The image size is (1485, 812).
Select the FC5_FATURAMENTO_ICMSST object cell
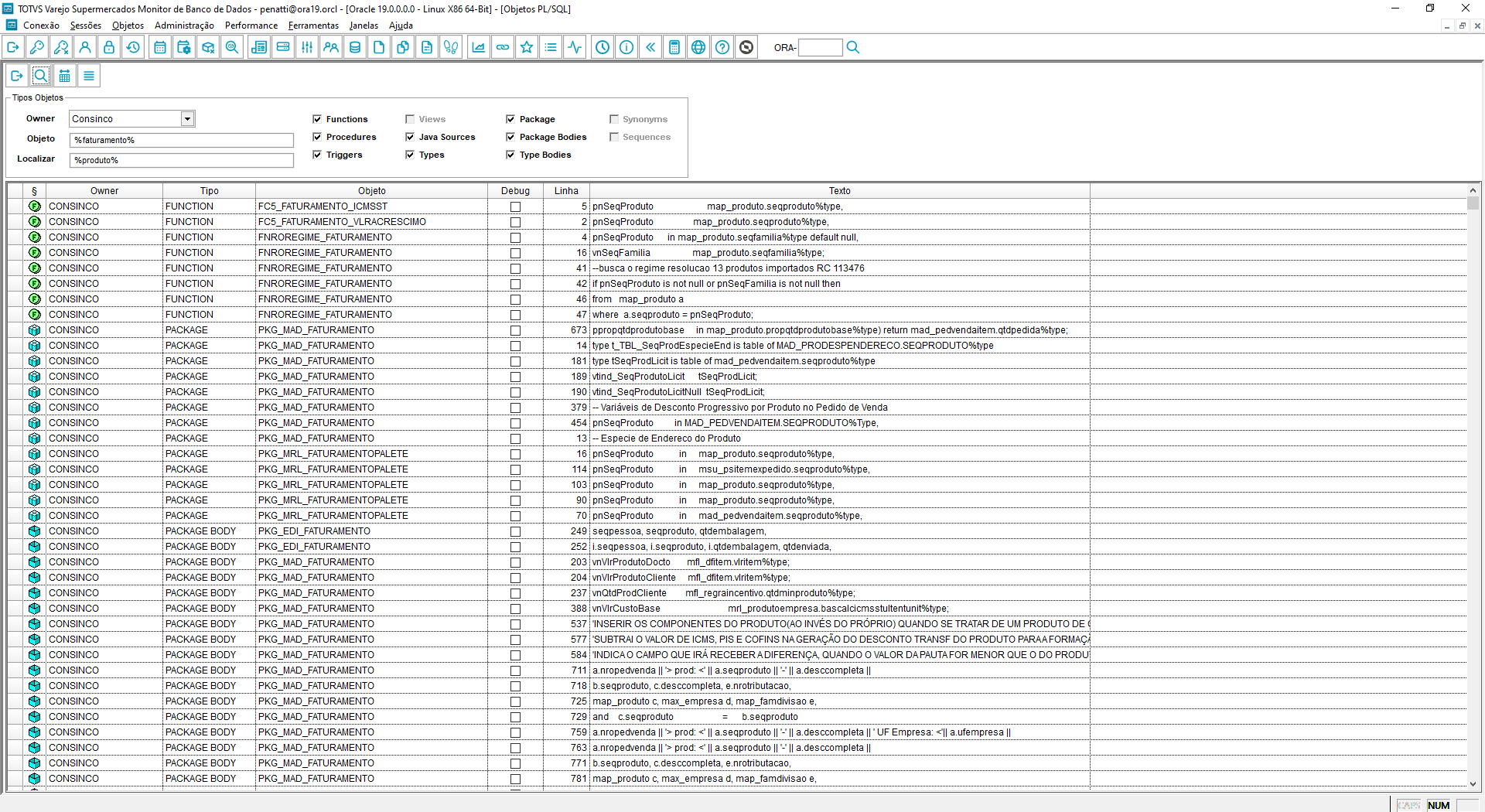click(x=371, y=206)
